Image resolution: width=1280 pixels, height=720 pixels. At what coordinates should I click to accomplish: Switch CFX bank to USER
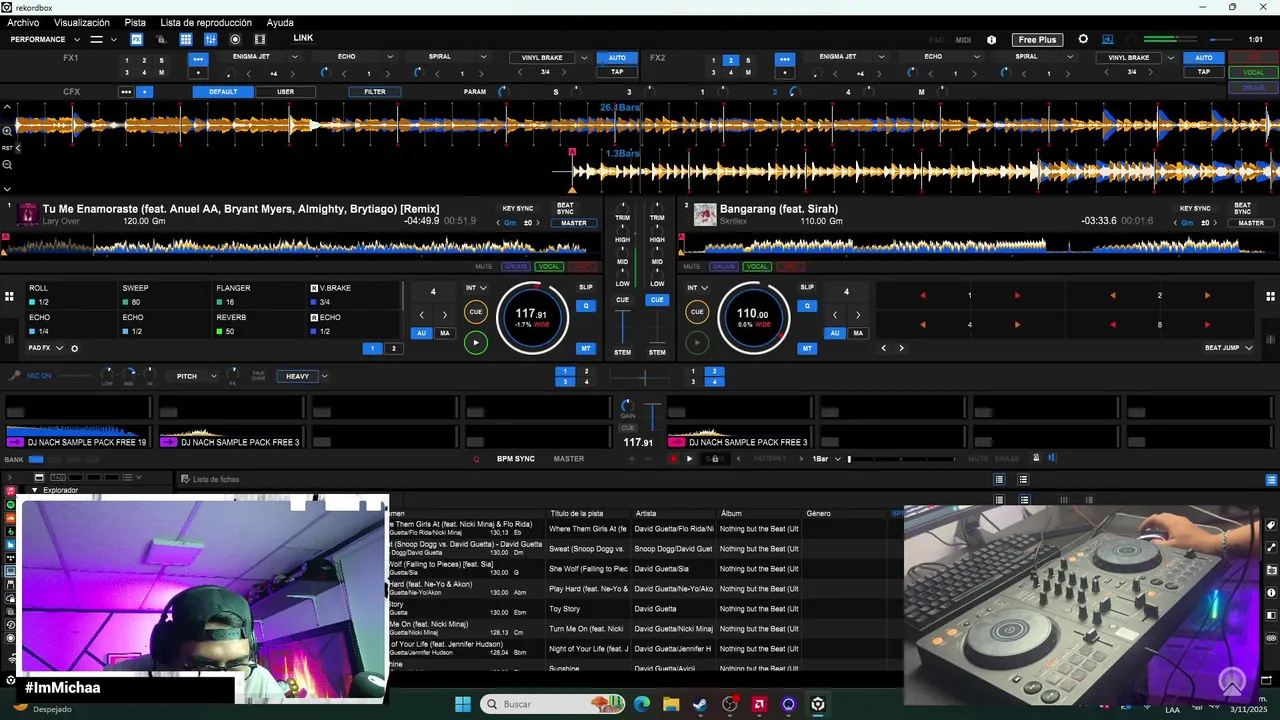pyautogui.click(x=286, y=92)
